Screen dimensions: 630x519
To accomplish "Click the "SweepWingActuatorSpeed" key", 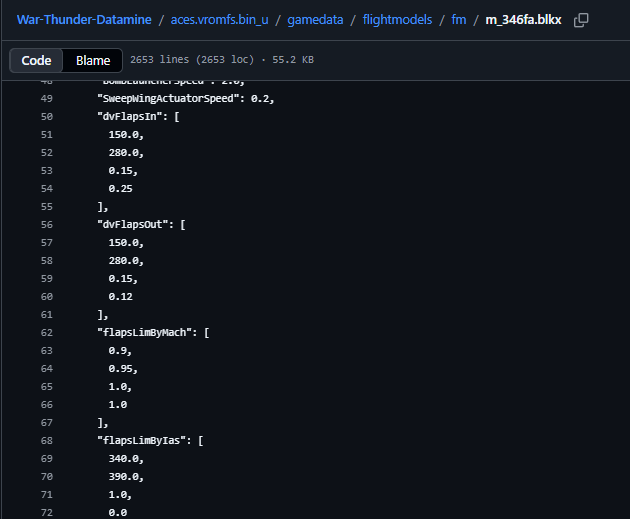I will [x=168, y=99].
